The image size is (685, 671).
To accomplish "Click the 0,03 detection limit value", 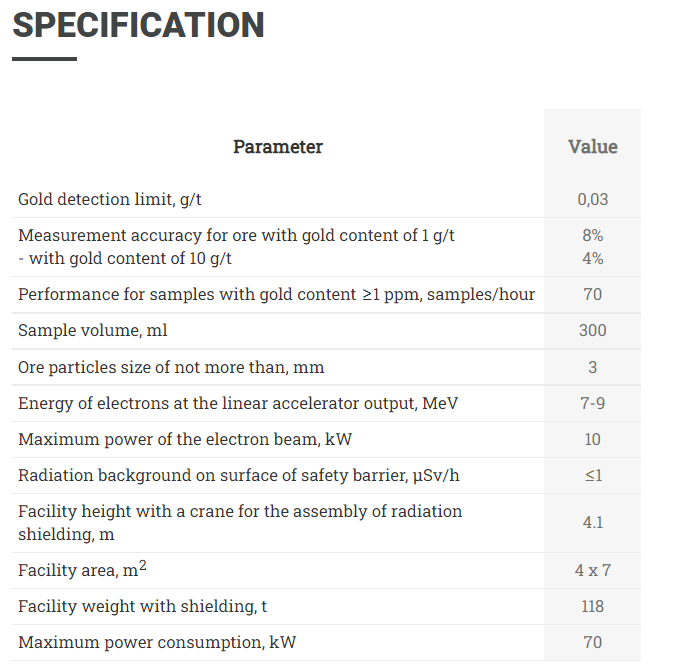I will point(593,199).
